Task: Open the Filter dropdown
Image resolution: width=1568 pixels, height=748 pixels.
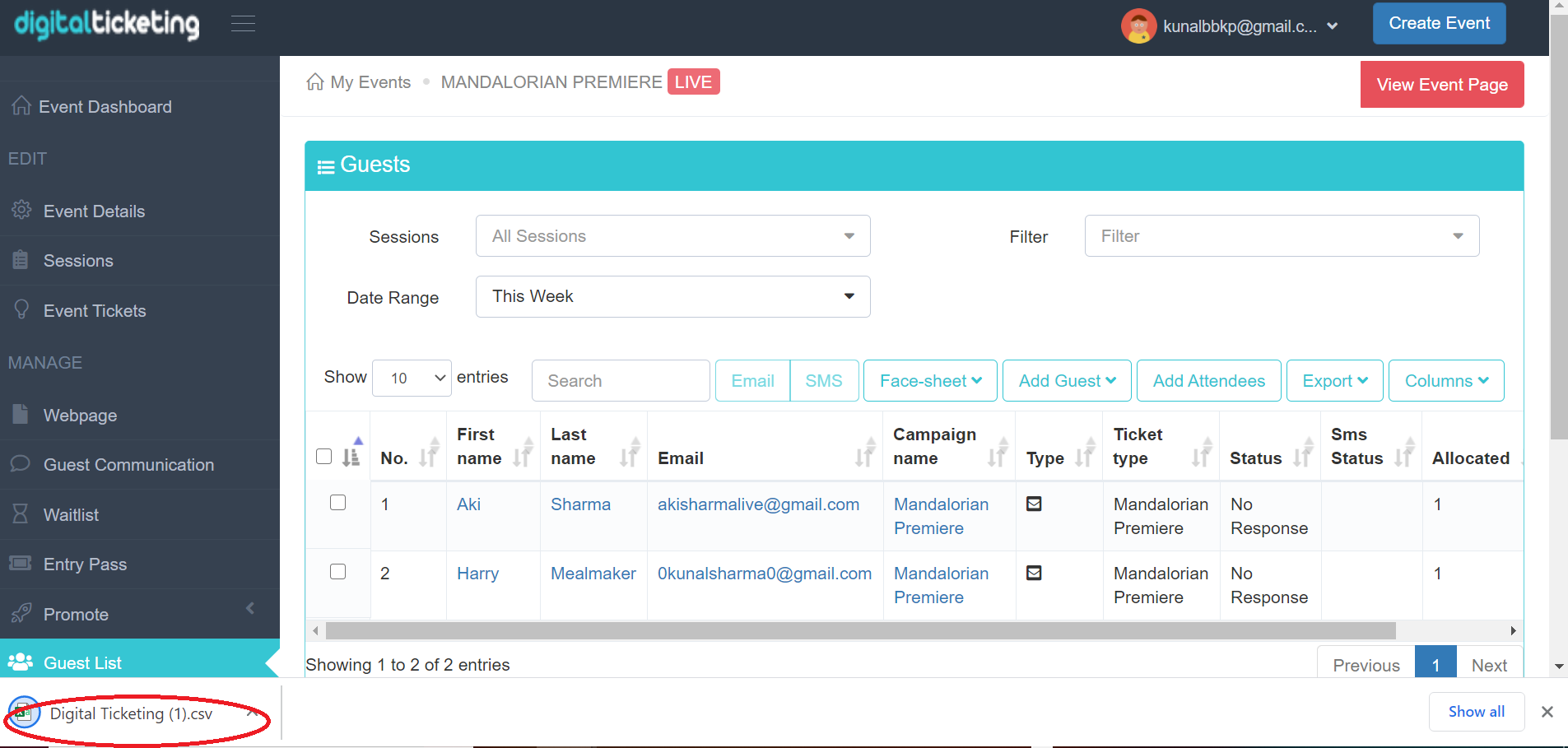Action: pyautogui.click(x=1282, y=236)
